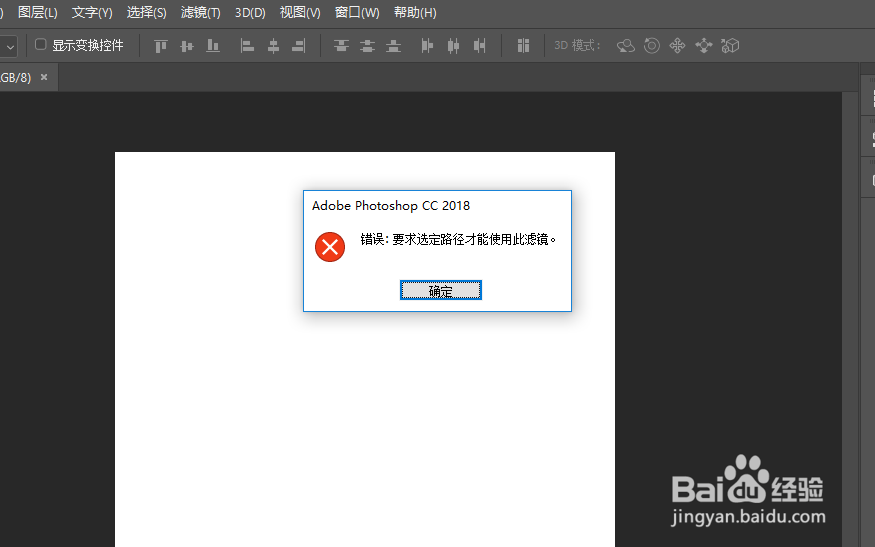Open the 帮助(H) menu

point(415,12)
